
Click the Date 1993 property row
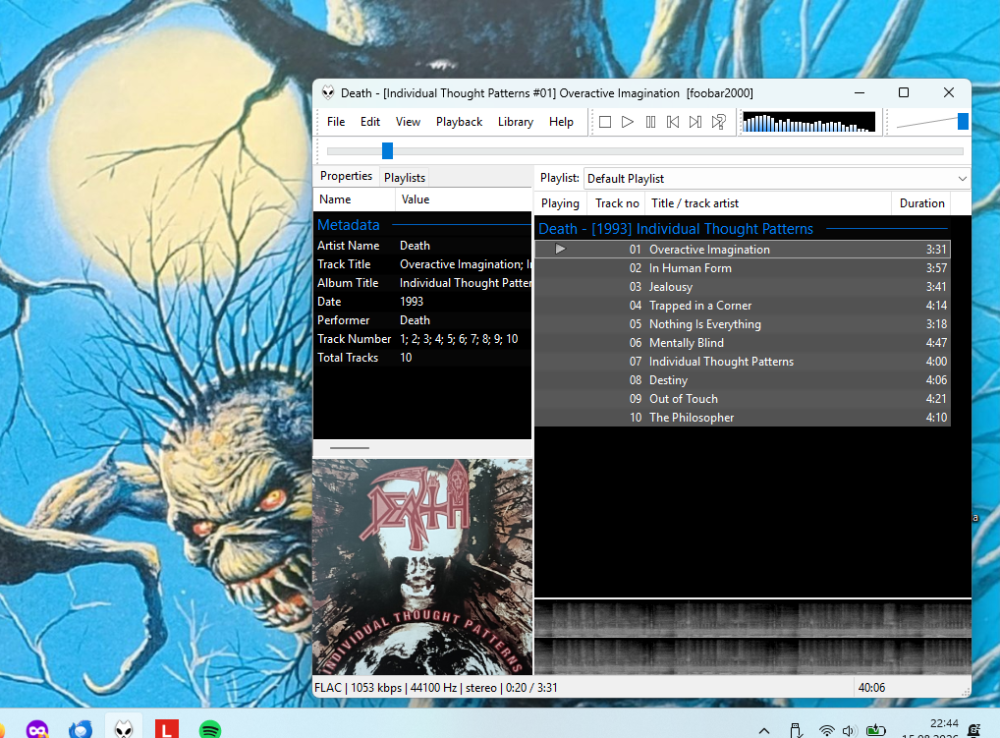pyautogui.click(x=423, y=302)
